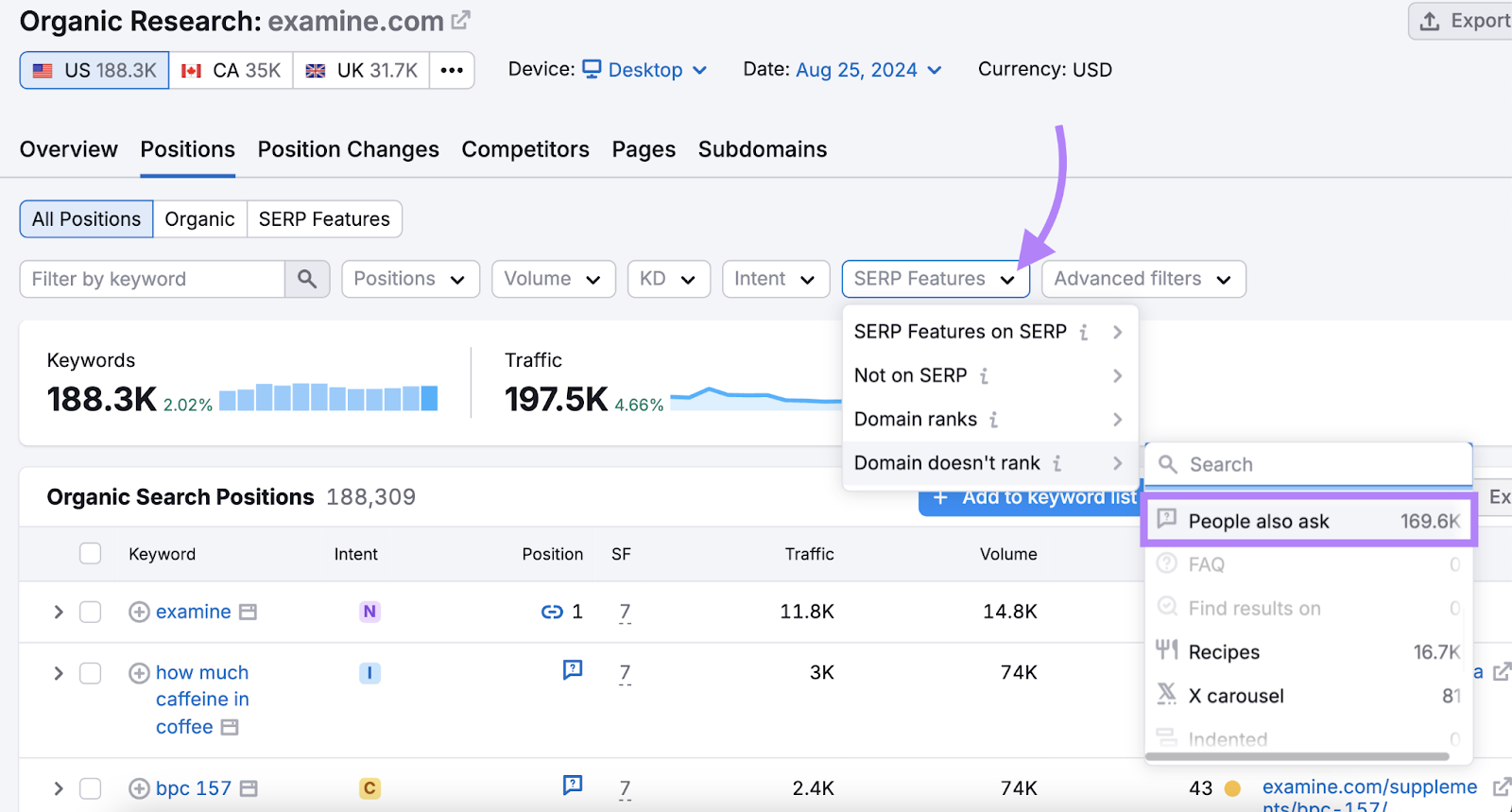1512x812 pixels.
Task: Click the horizontal scrollbar in SERP features list
Action: (x=1297, y=756)
